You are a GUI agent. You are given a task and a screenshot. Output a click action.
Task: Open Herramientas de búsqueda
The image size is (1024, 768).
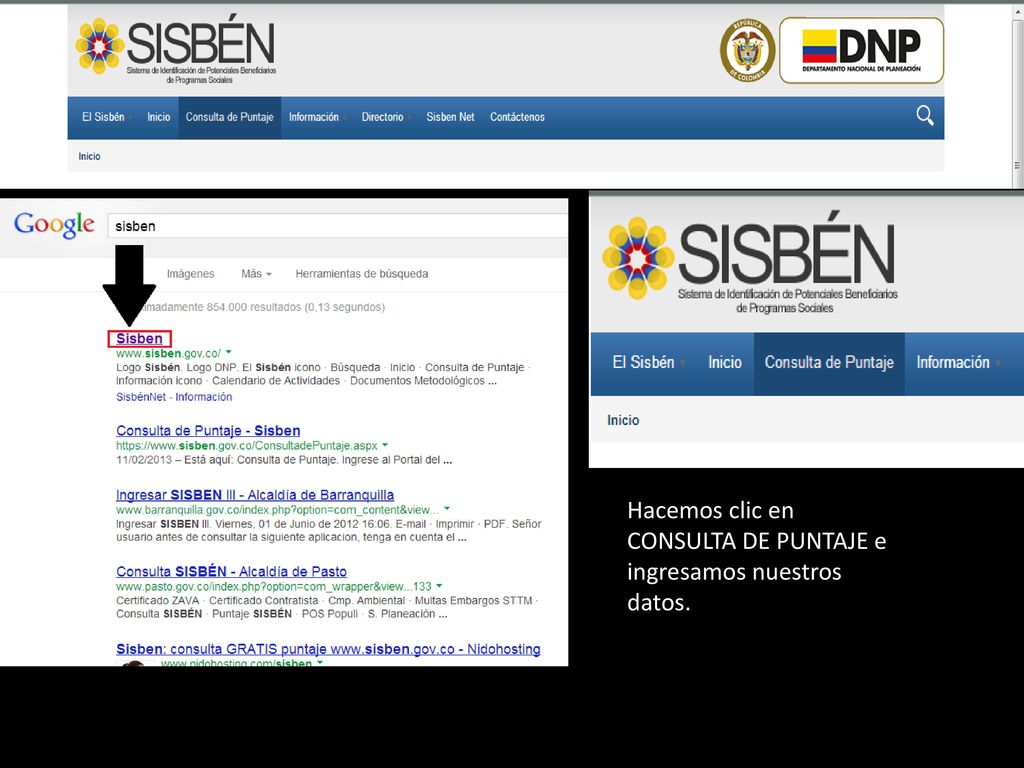(x=362, y=274)
